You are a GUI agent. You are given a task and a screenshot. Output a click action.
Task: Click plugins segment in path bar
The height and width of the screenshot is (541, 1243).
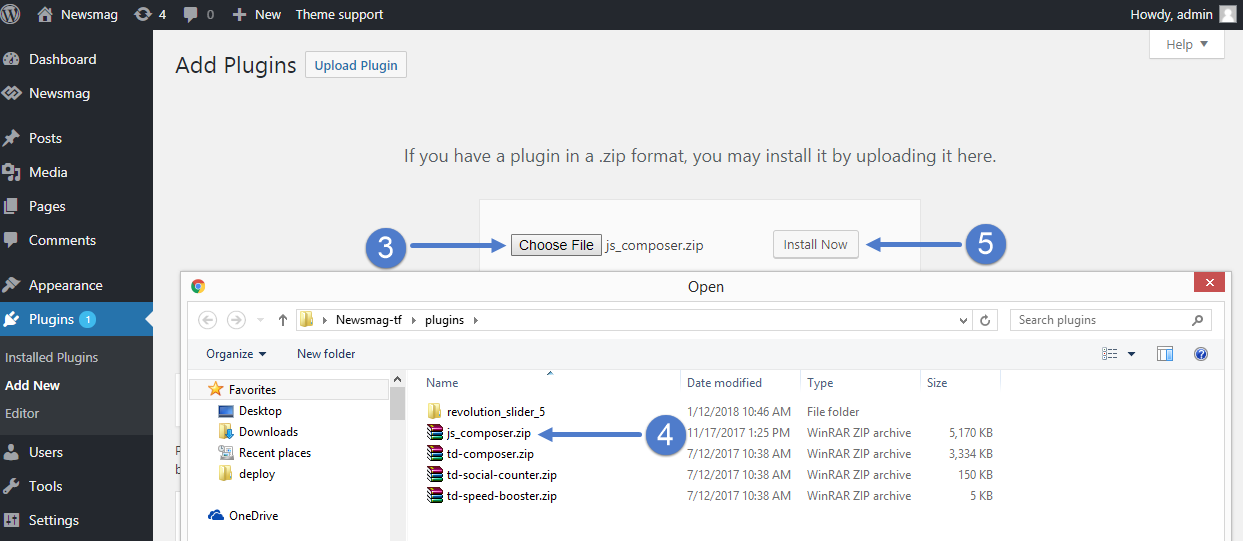pos(445,320)
